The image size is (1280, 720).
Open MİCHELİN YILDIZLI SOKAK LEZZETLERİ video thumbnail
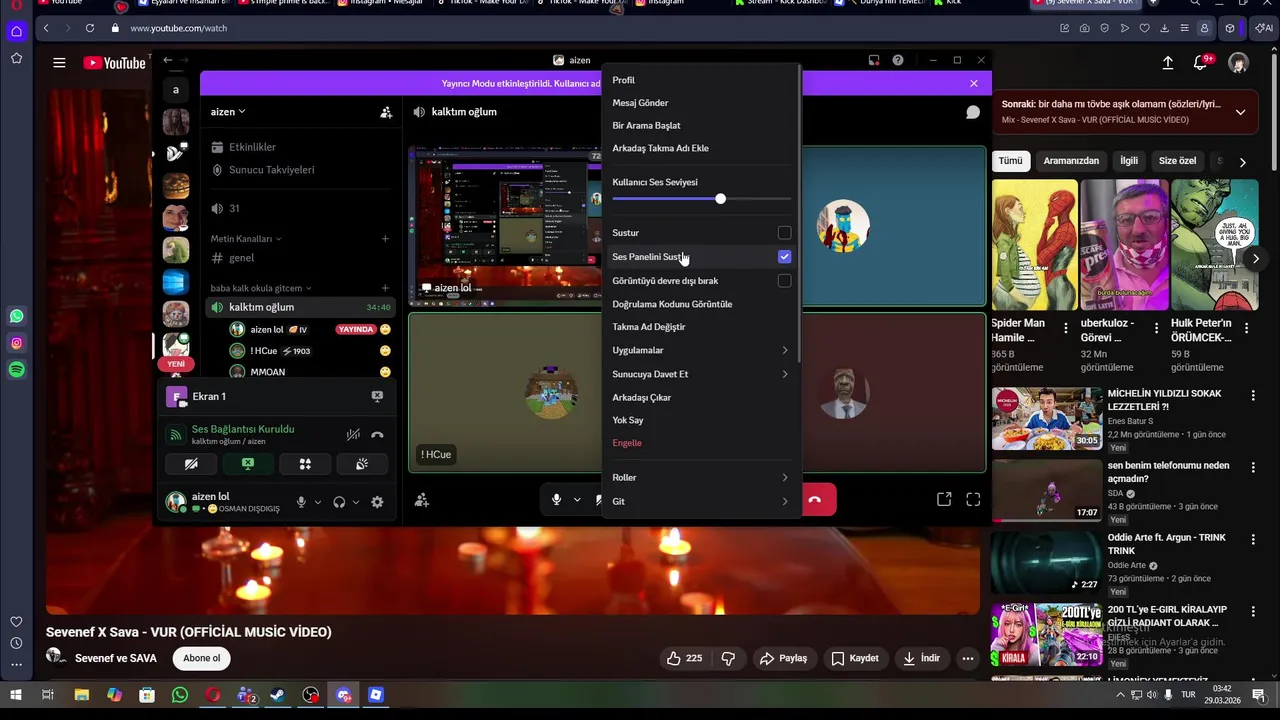point(1046,419)
